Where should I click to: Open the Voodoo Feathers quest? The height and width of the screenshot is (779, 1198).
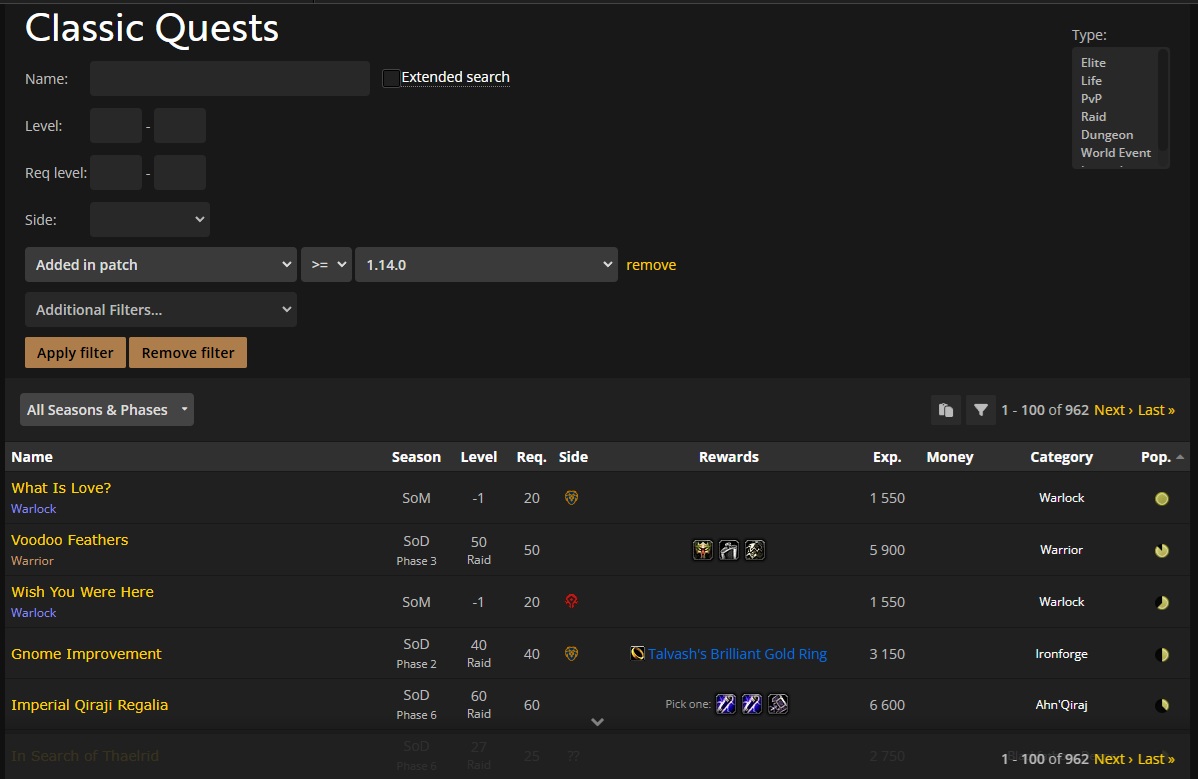70,540
